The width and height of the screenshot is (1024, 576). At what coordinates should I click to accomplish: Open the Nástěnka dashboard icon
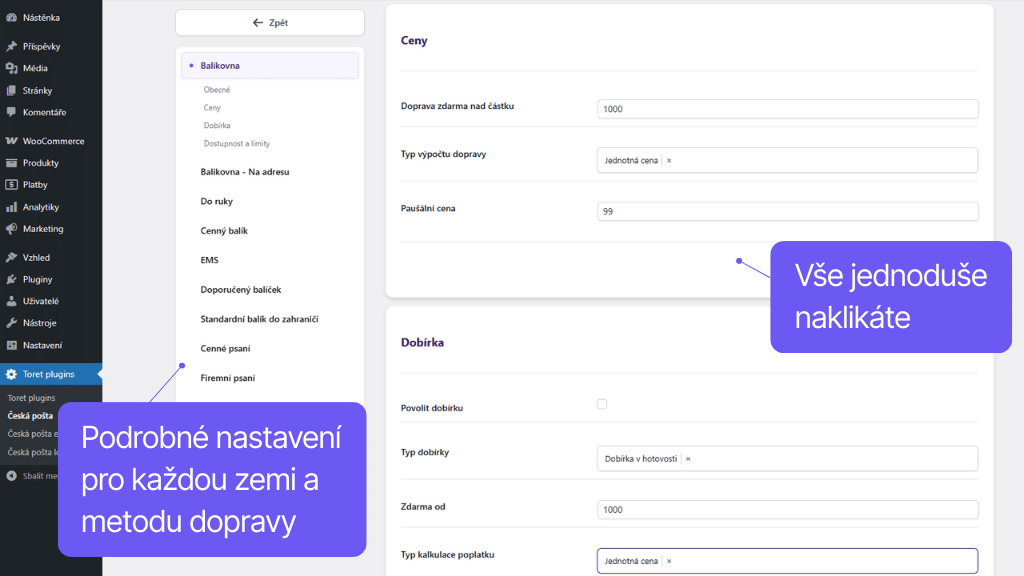[x=12, y=17]
